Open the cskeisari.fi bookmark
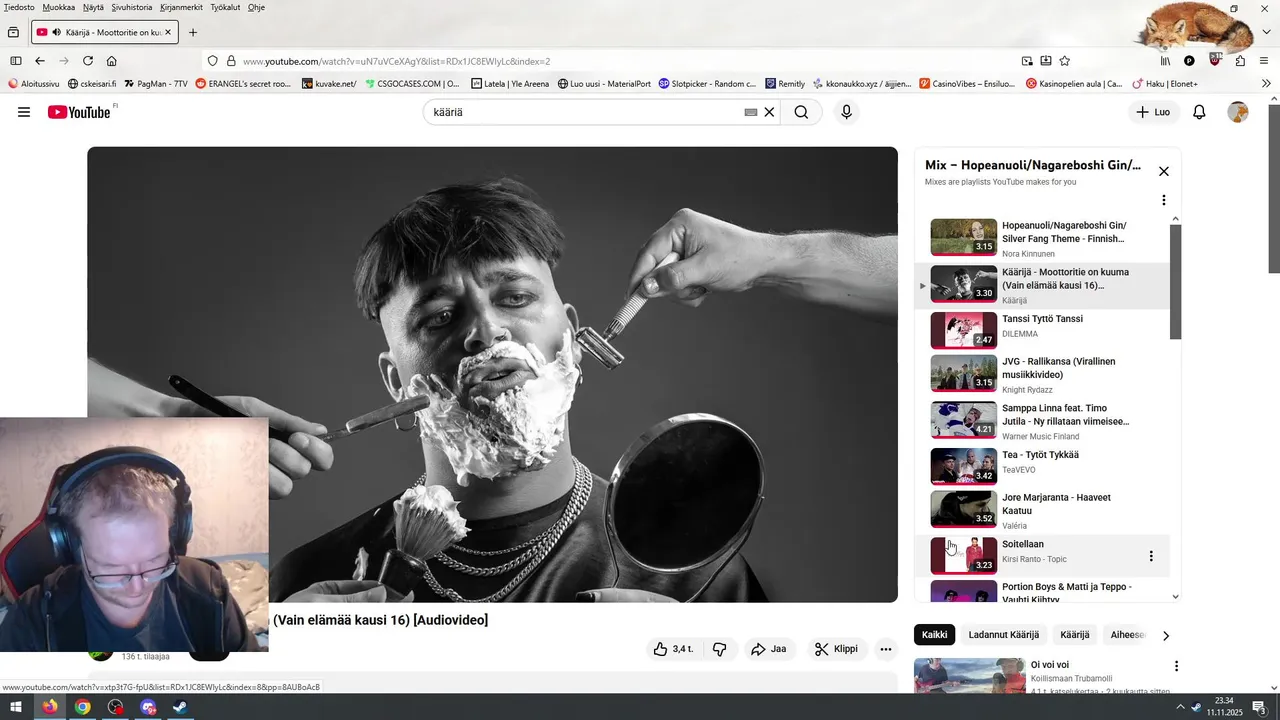The width and height of the screenshot is (1280, 720). click(92, 84)
